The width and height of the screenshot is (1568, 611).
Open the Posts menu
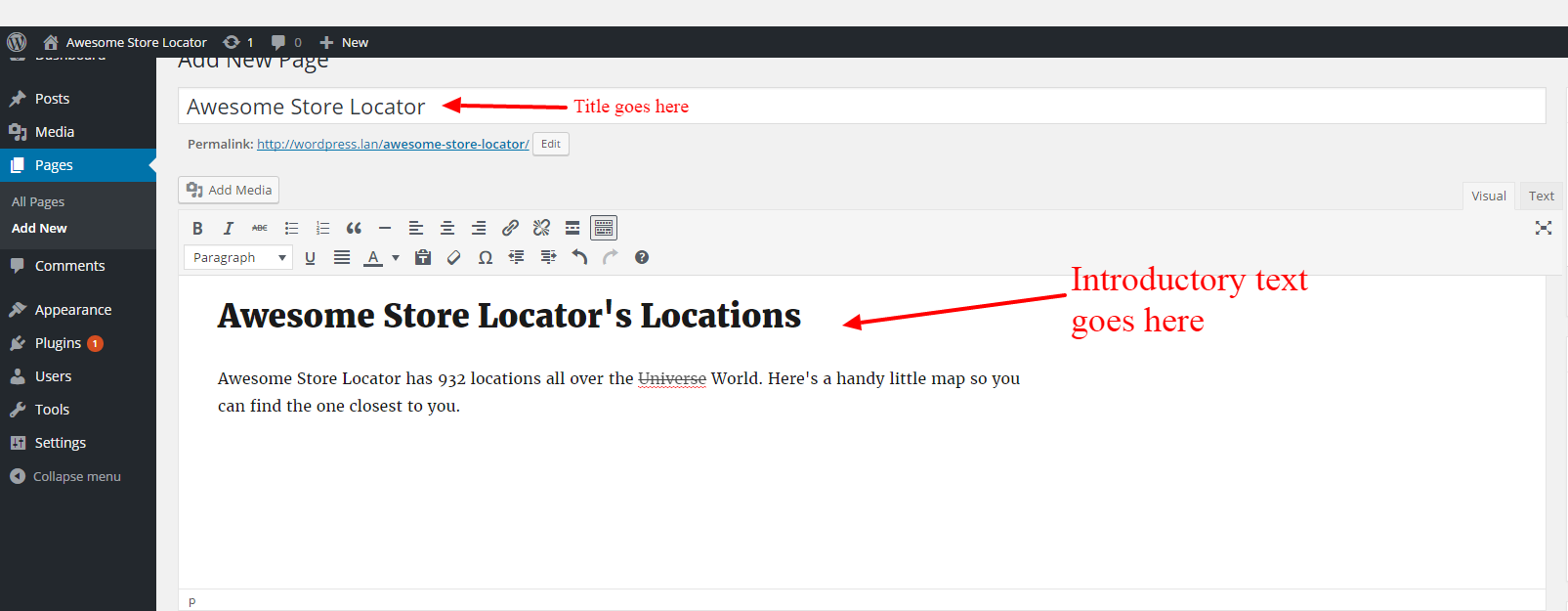(78, 99)
